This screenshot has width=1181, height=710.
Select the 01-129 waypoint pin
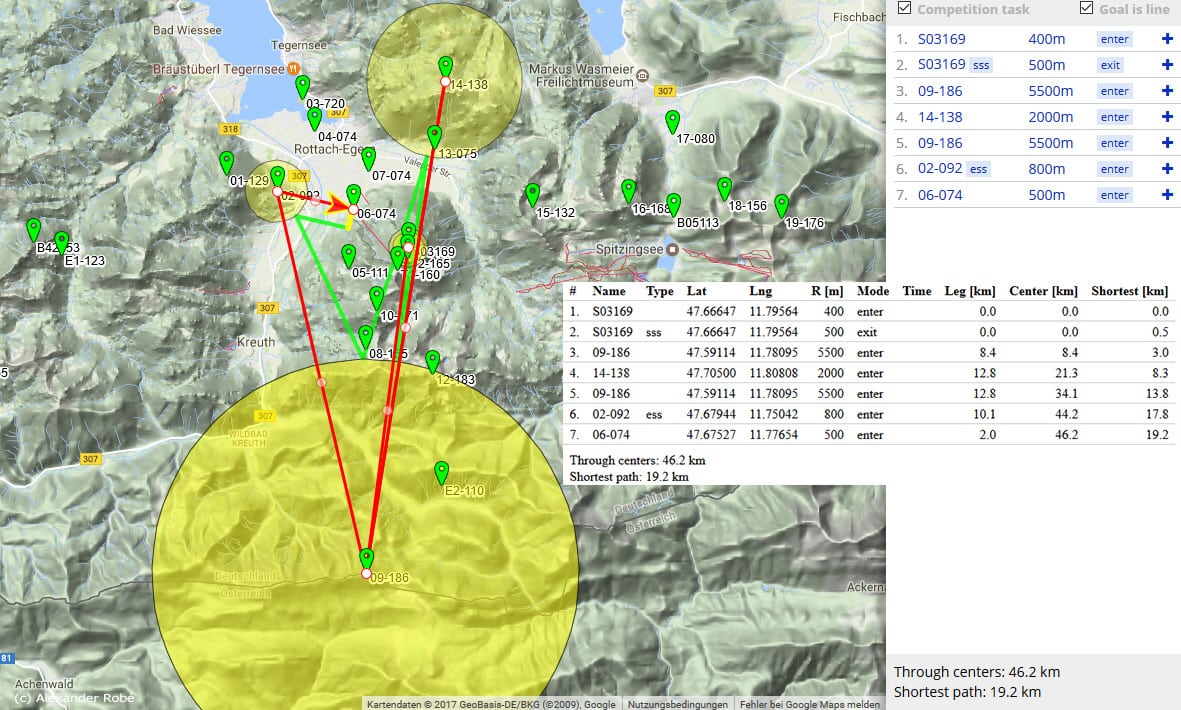[x=226, y=162]
